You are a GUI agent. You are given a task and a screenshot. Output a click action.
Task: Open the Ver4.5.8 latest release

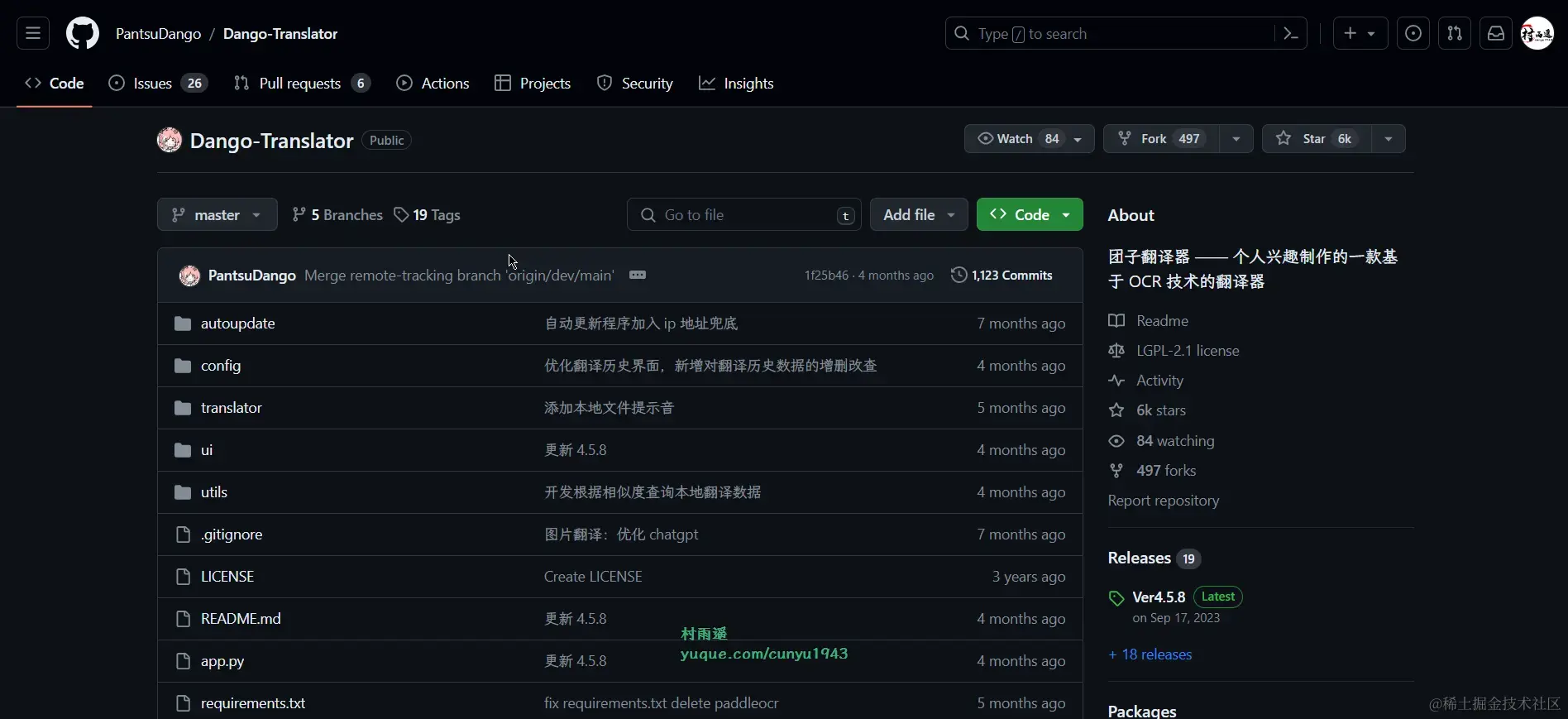click(1159, 597)
